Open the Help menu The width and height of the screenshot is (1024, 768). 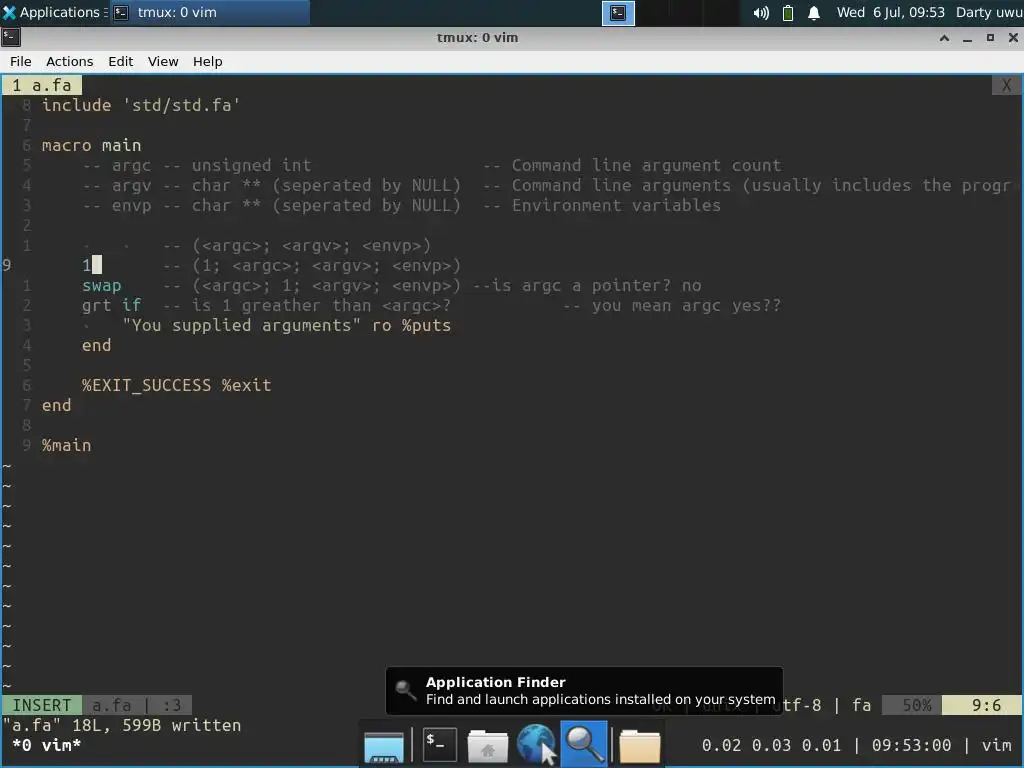pyautogui.click(x=208, y=61)
